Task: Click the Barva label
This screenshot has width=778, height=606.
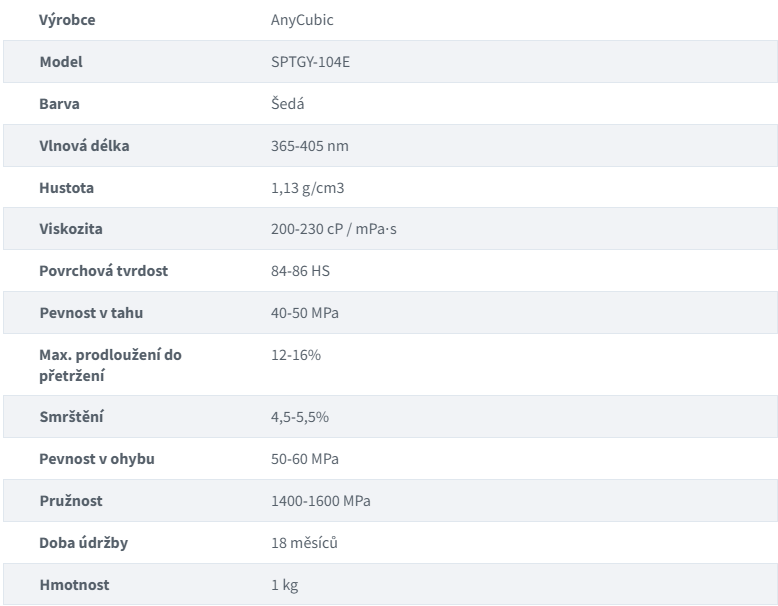Action: click(59, 104)
